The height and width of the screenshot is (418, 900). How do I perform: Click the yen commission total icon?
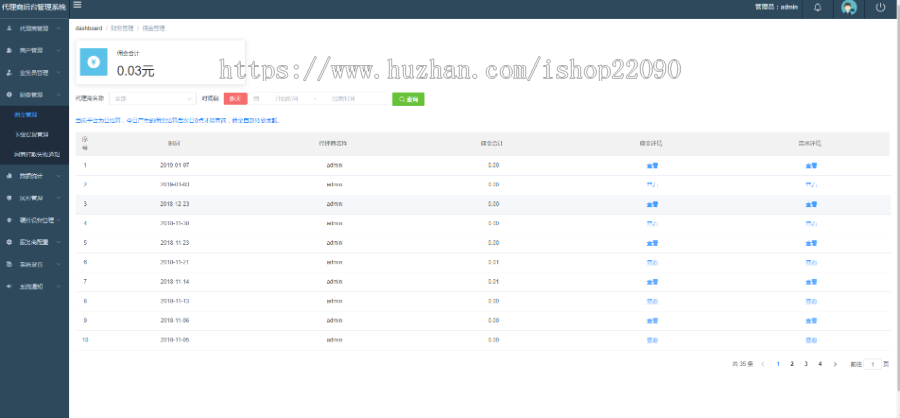pos(93,60)
